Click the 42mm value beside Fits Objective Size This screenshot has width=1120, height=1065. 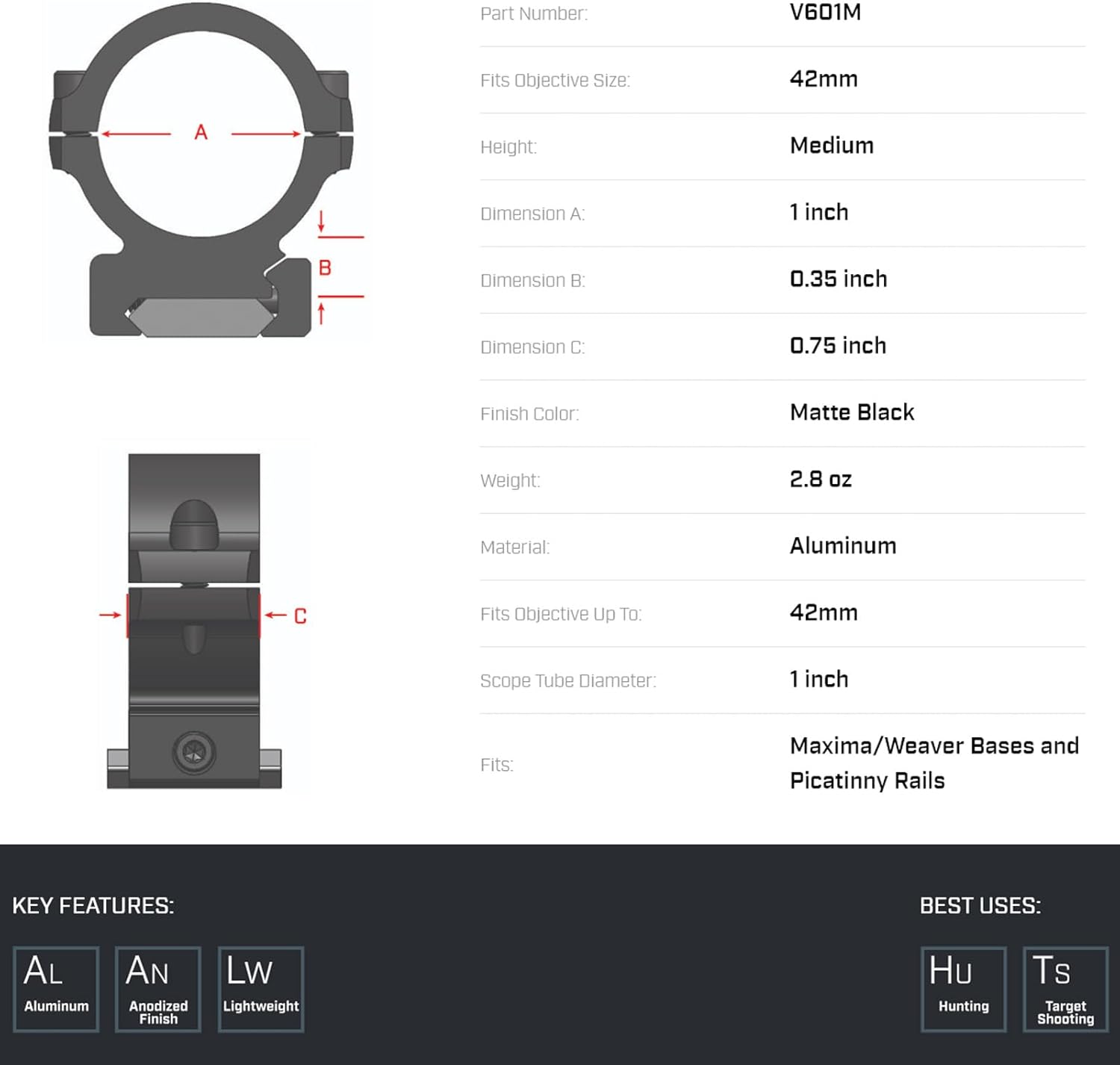click(824, 79)
